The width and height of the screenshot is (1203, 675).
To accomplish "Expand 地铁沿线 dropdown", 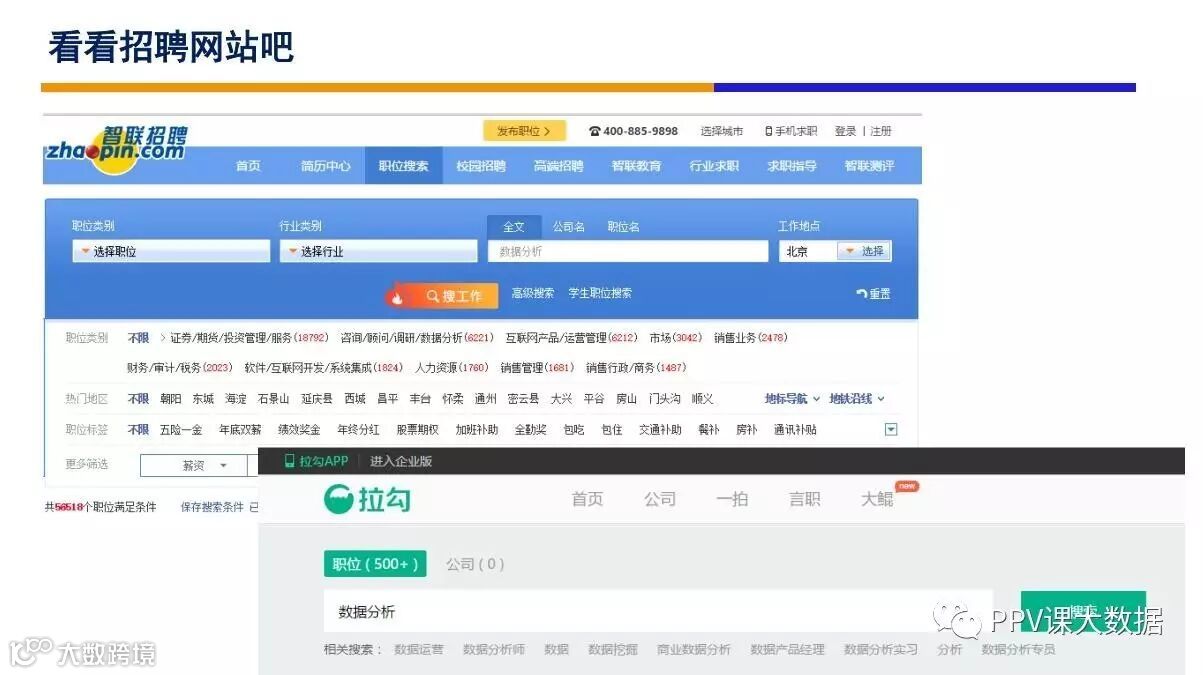I will click(x=857, y=399).
